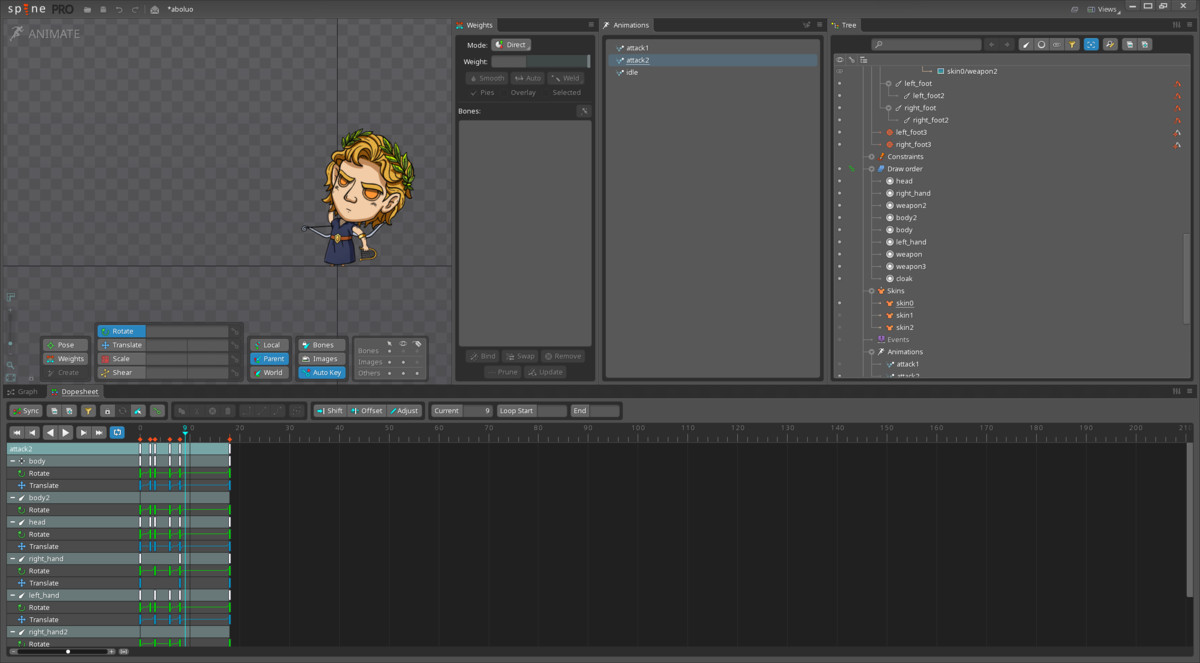This screenshot has width=1200, height=663.
Task: Select the weapon3 slot in Draw order
Action: tap(910, 267)
